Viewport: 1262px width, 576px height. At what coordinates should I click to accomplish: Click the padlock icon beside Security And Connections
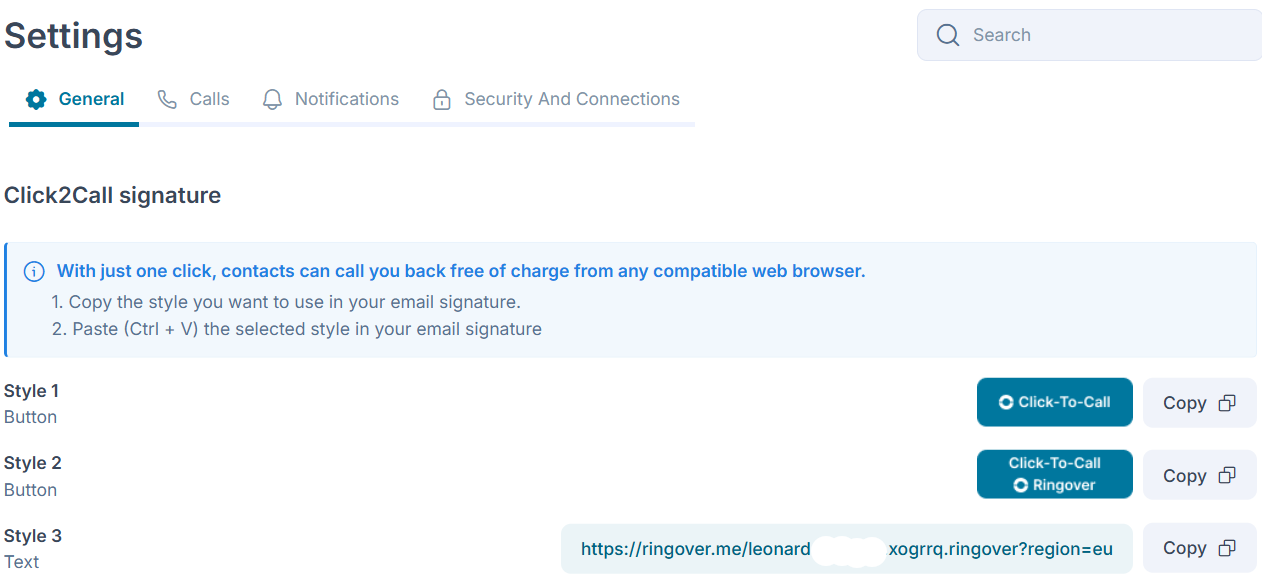click(441, 99)
